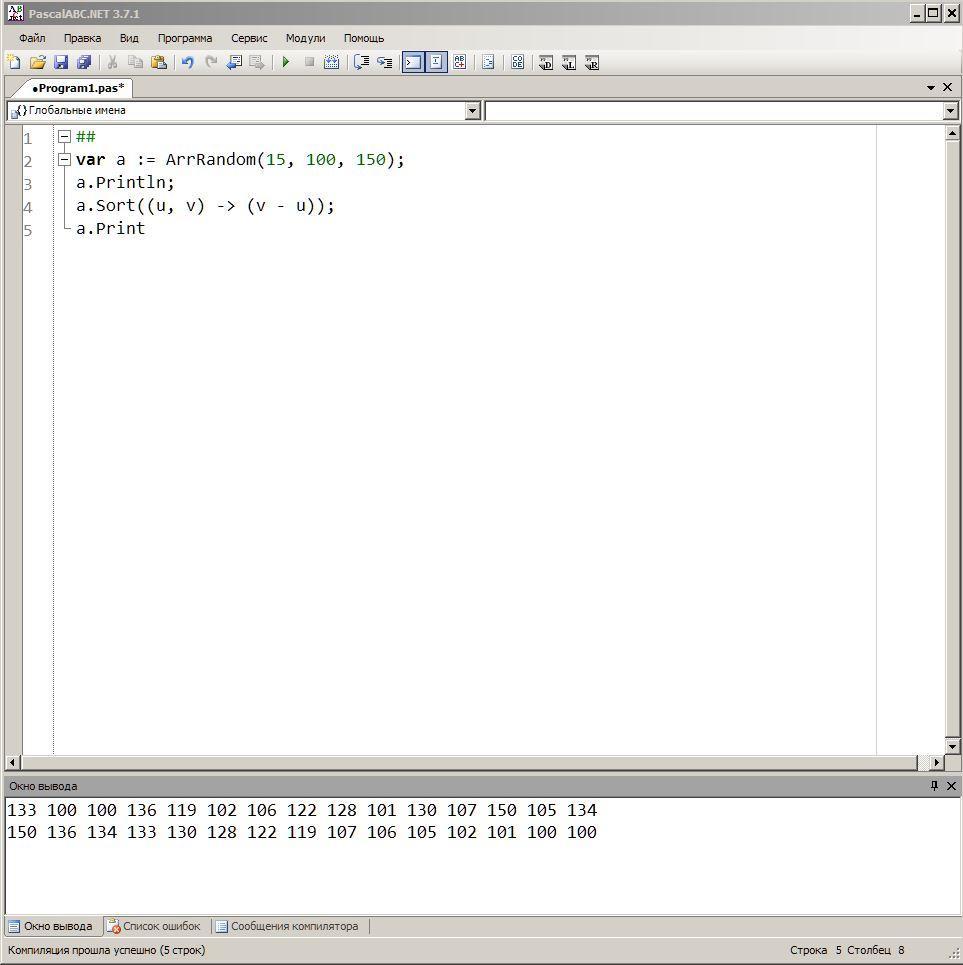Click the Paste clipboard icon
The width and height of the screenshot is (963, 965).
[159, 62]
